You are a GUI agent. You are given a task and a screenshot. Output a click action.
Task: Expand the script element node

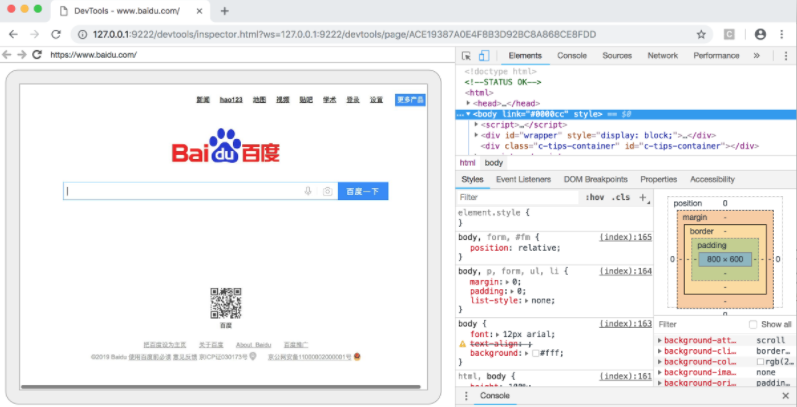point(476,124)
